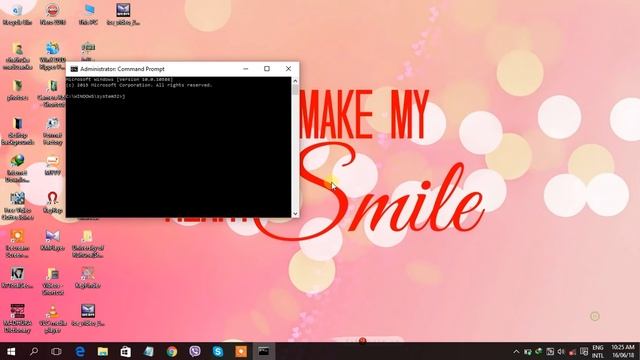Viewport: 640px width, 360px height.
Task: Switch to Command Prompt taskbar button
Action: [x=264, y=351]
